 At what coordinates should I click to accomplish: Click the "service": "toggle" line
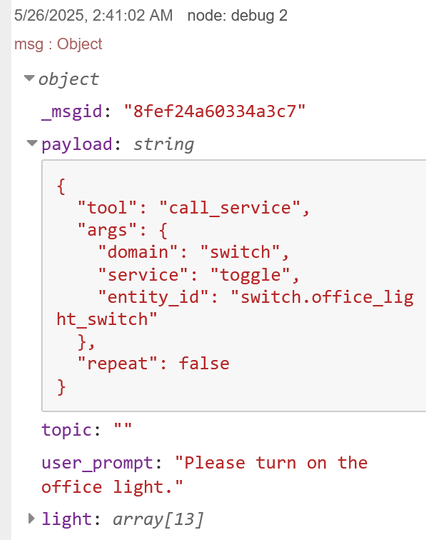point(199,275)
